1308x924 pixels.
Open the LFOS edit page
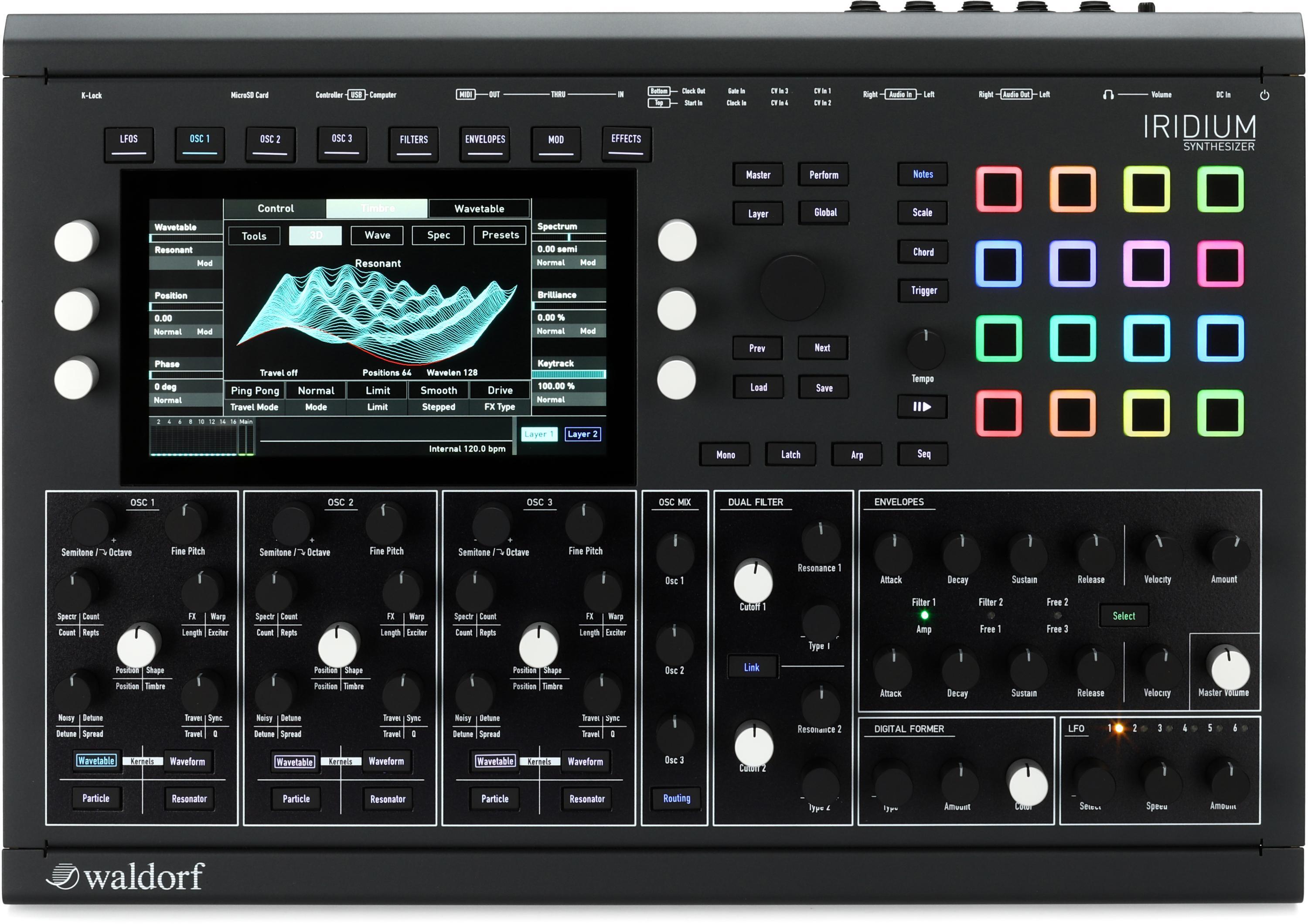pyautogui.click(x=129, y=144)
